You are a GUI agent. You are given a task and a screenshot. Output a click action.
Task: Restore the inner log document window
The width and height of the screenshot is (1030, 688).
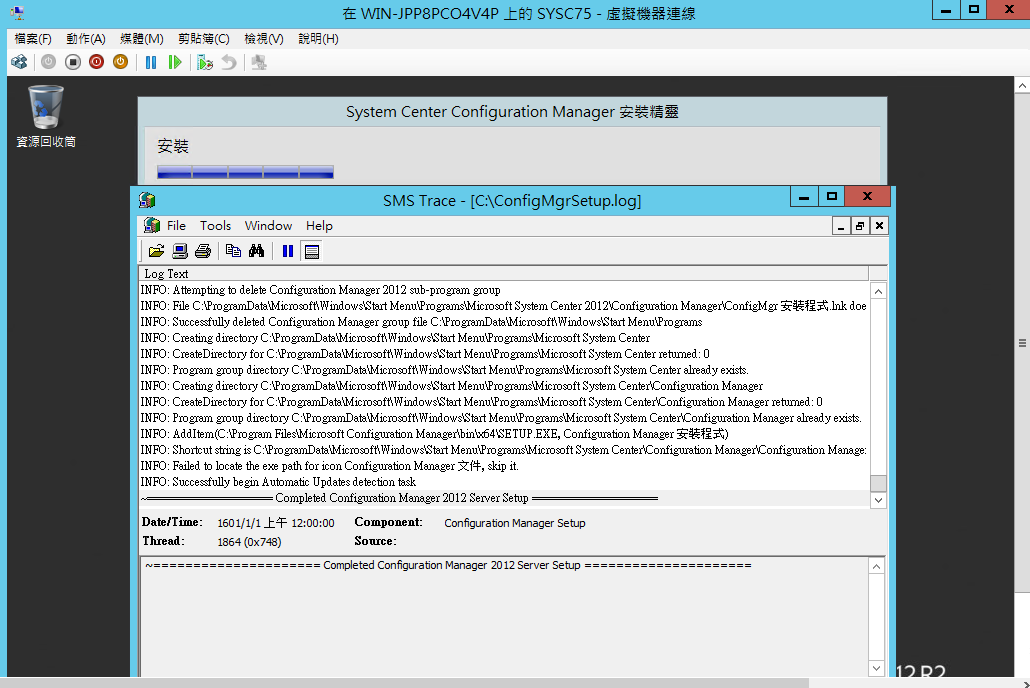click(x=860, y=226)
